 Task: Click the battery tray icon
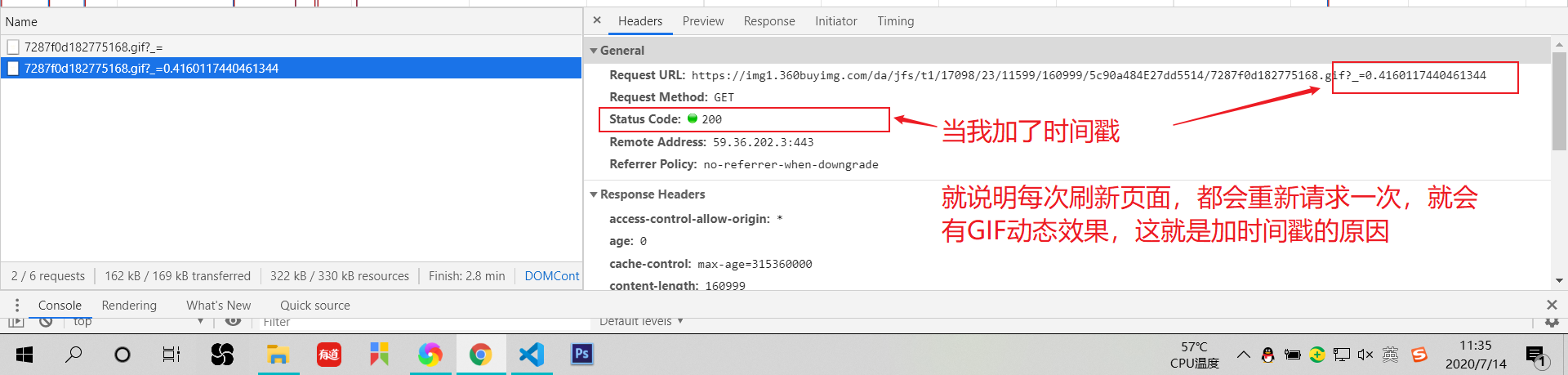coord(1292,355)
